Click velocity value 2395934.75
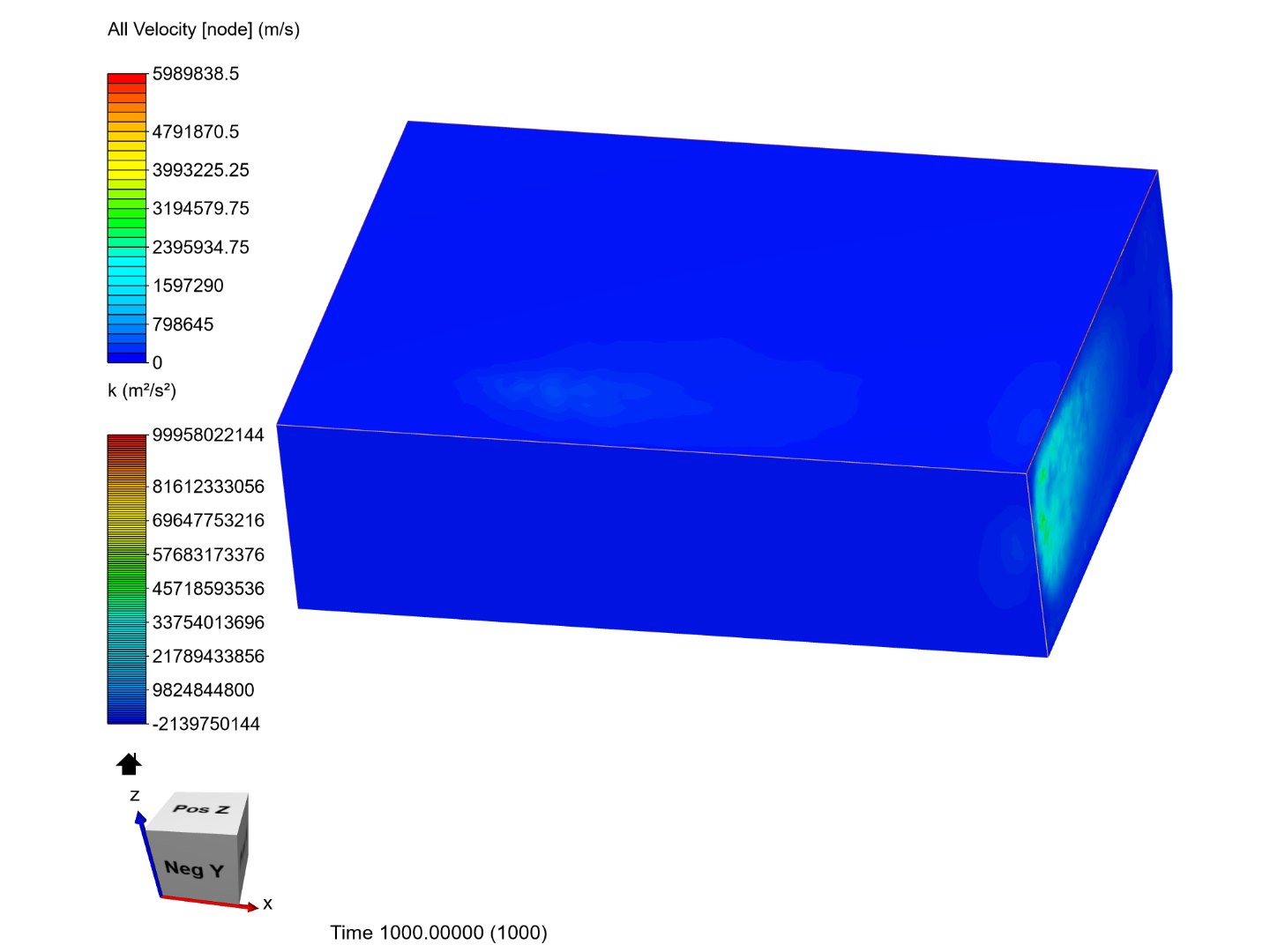1270x952 pixels. point(201,248)
